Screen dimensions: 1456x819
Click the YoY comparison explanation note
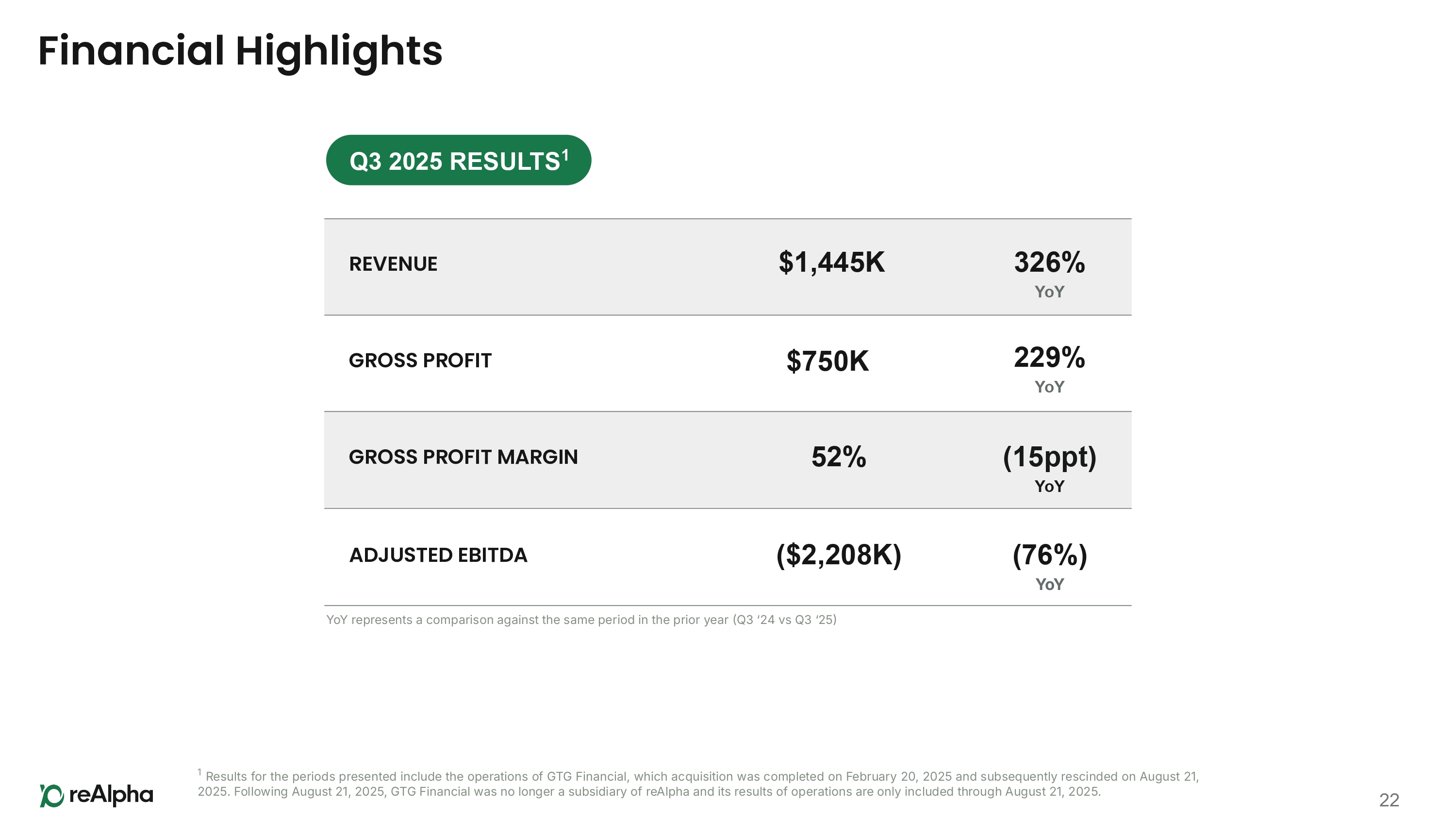point(581,620)
